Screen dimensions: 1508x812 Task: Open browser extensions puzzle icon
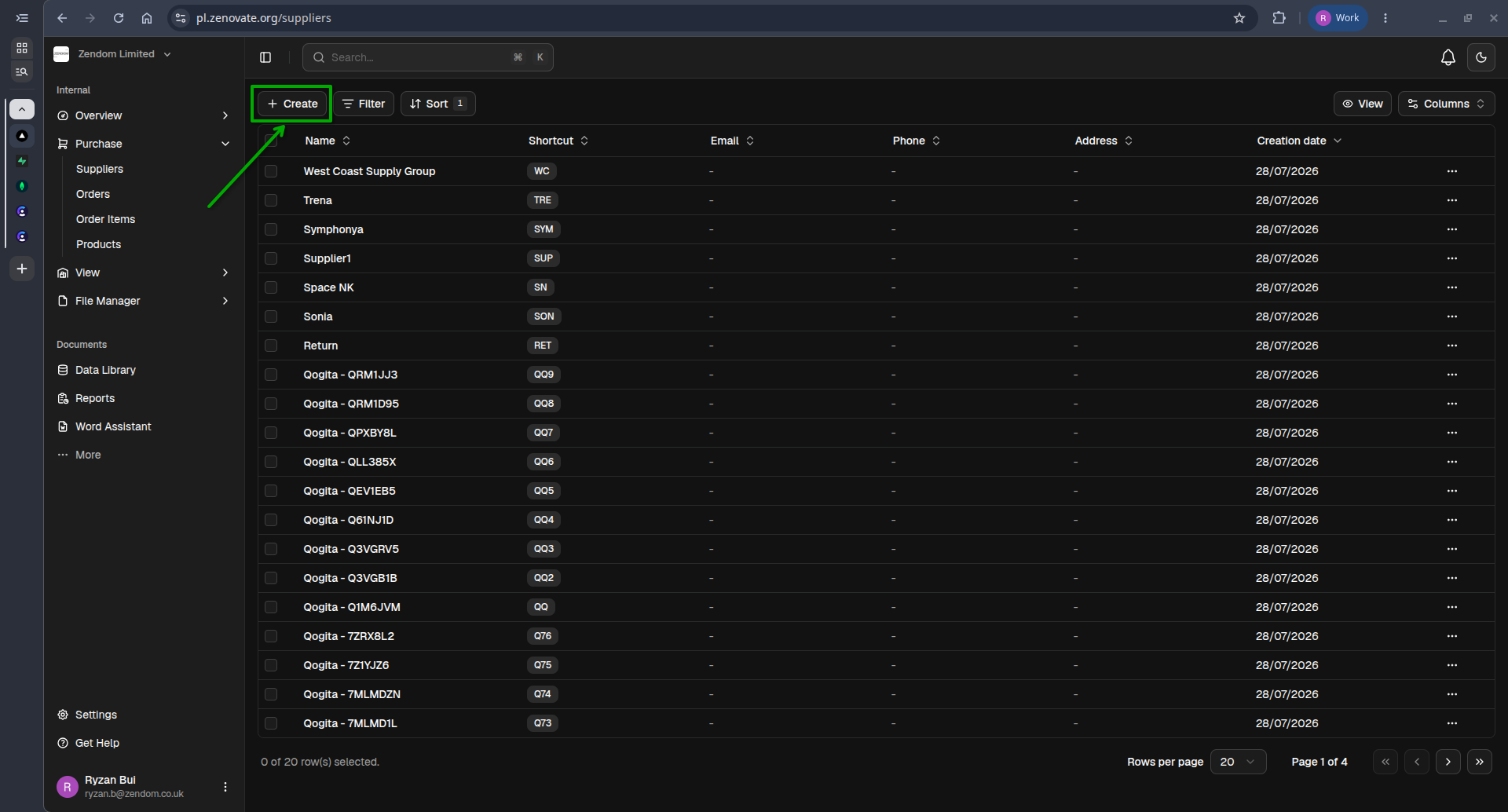1279,18
